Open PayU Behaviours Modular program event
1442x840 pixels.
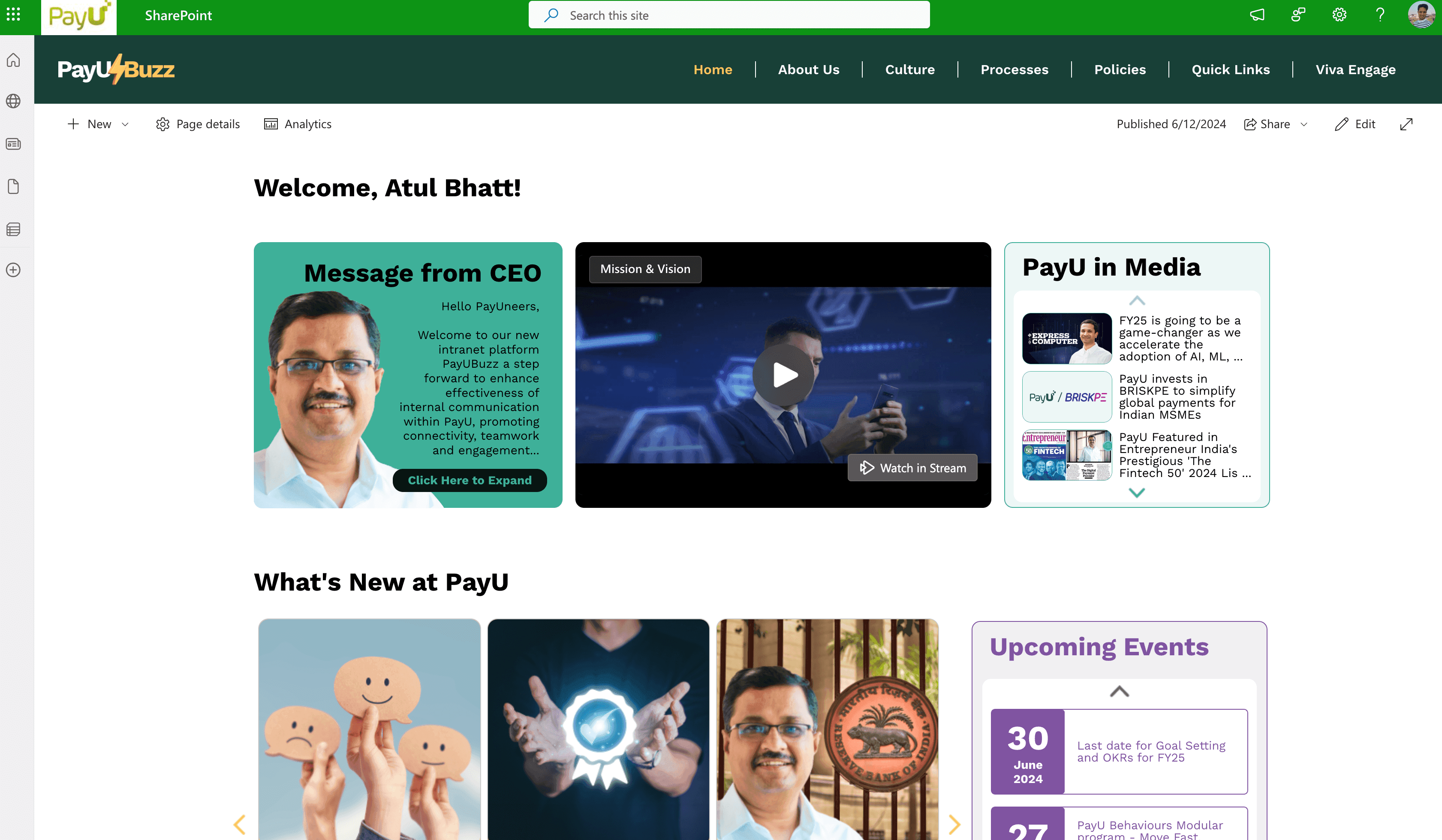click(1150, 830)
